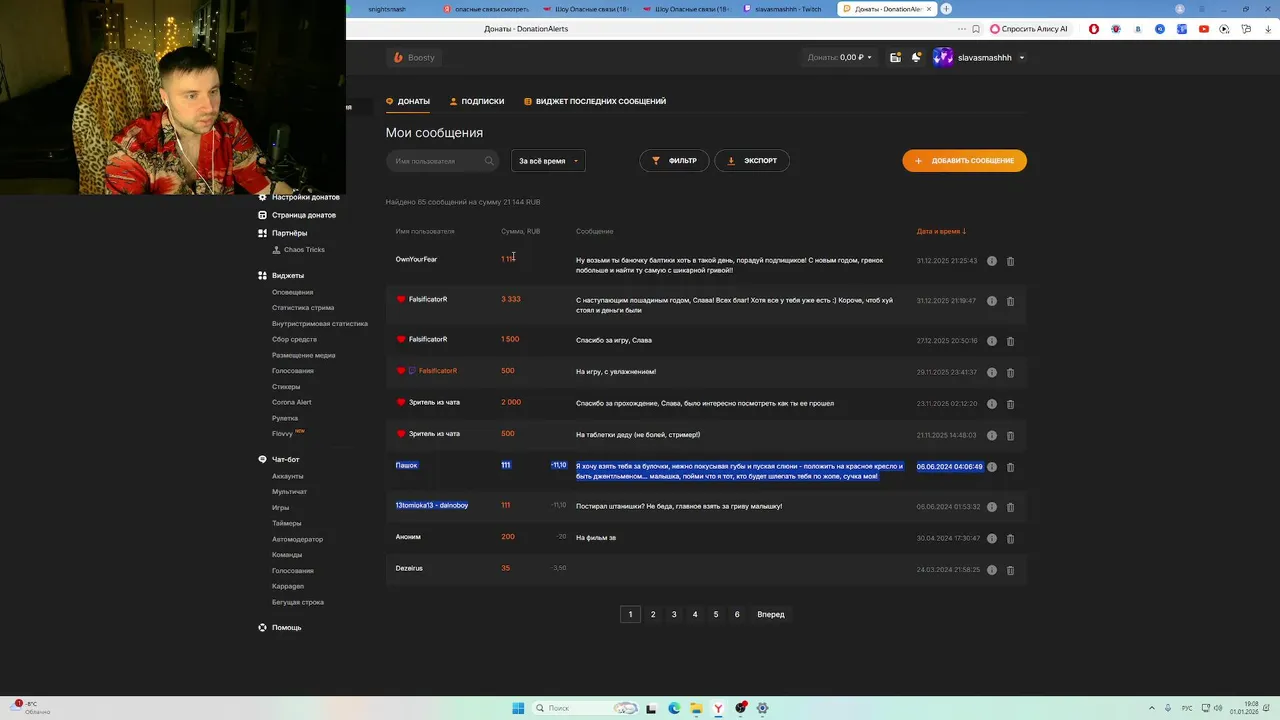Go to page 6 of messages
Screen dimensions: 1280x720
pos(737,614)
